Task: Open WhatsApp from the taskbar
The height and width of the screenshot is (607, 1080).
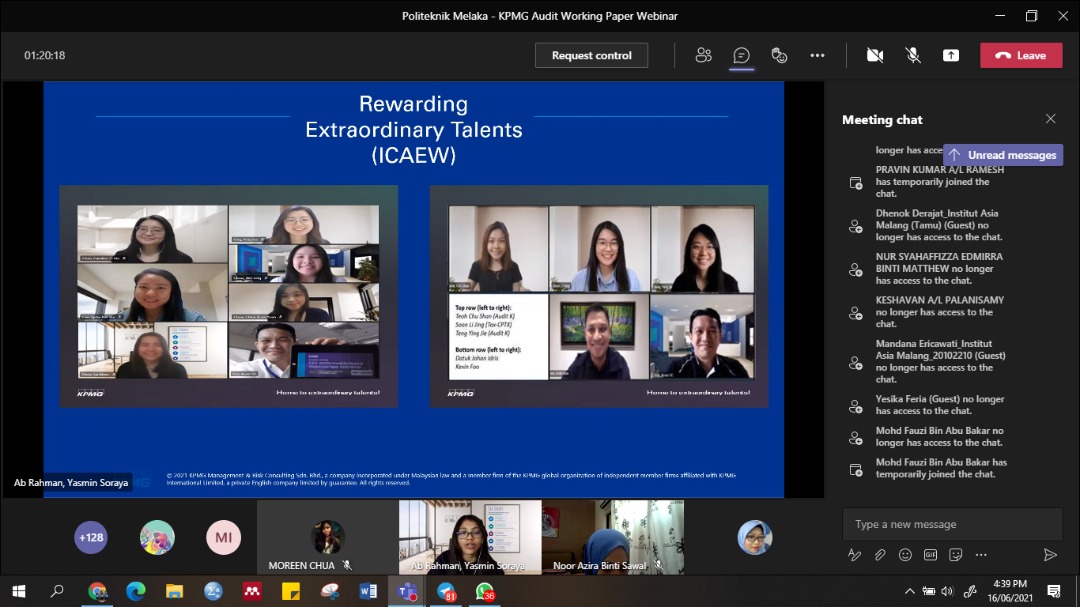Action: (484, 591)
